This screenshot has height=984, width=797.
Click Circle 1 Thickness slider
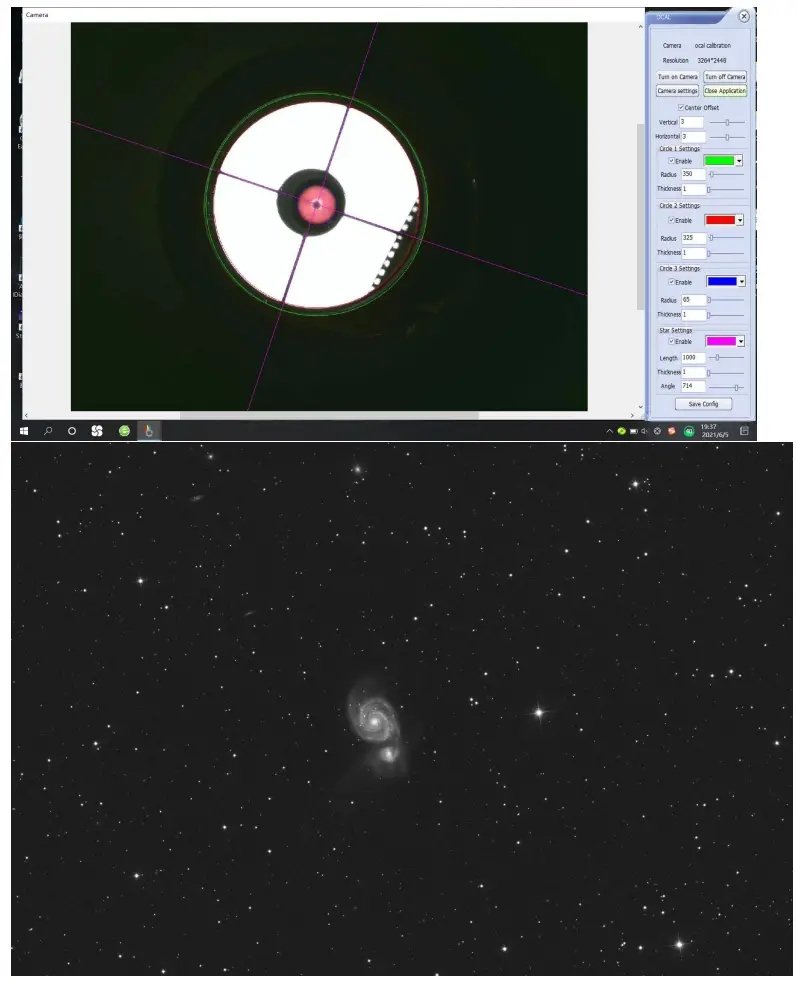click(x=725, y=189)
